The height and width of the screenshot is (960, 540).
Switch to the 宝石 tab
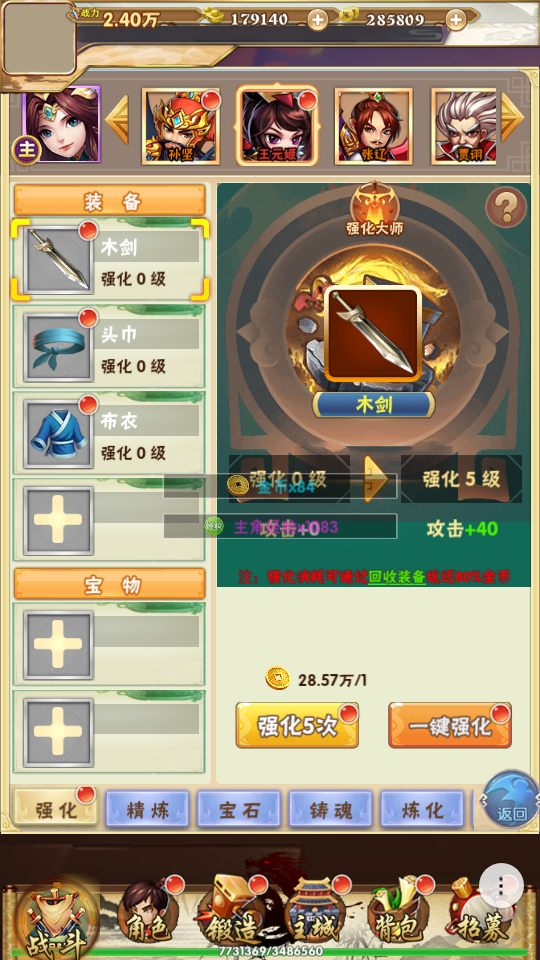pyautogui.click(x=239, y=809)
